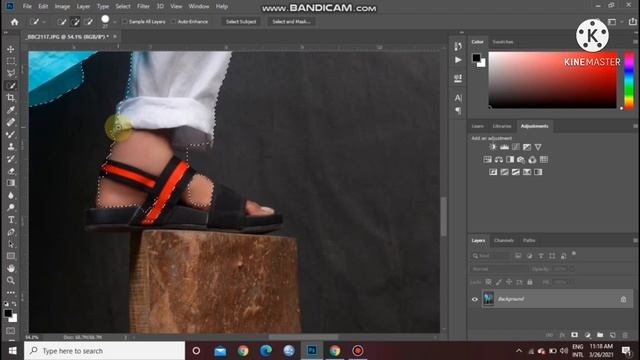Select the Gradient tool
640x360 pixels.
pyautogui.click(x=11, y=183)
